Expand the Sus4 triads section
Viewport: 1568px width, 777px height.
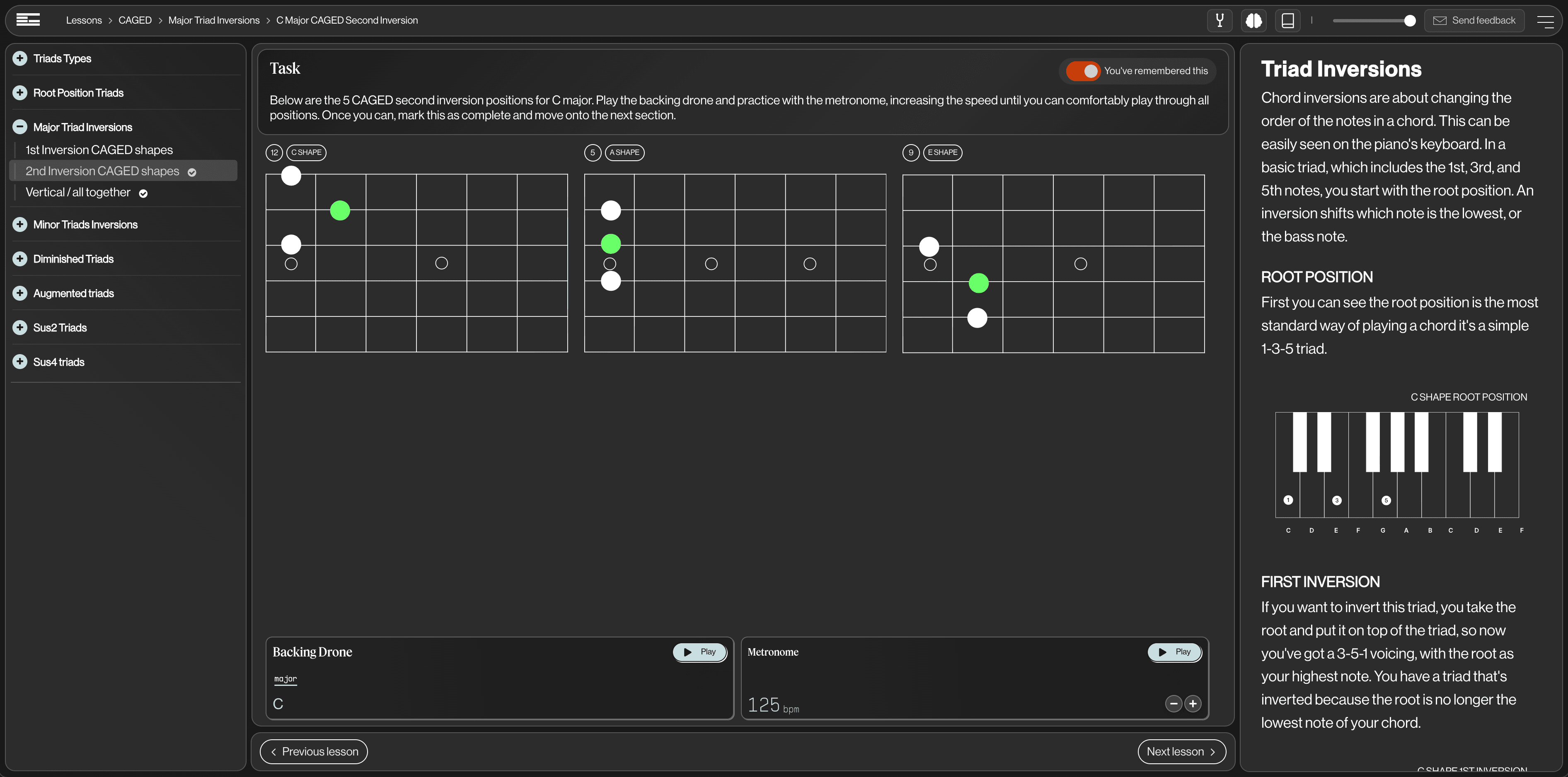click(20, 362)
